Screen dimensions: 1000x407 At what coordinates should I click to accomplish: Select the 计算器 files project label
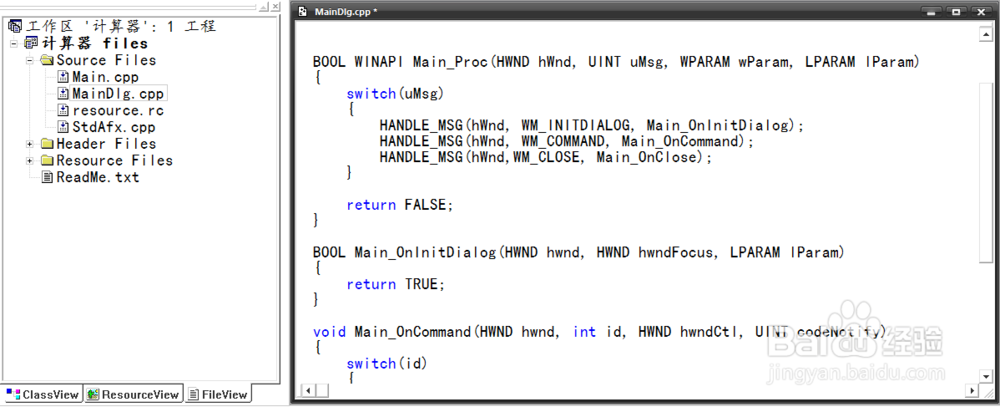tap(94, 43)
